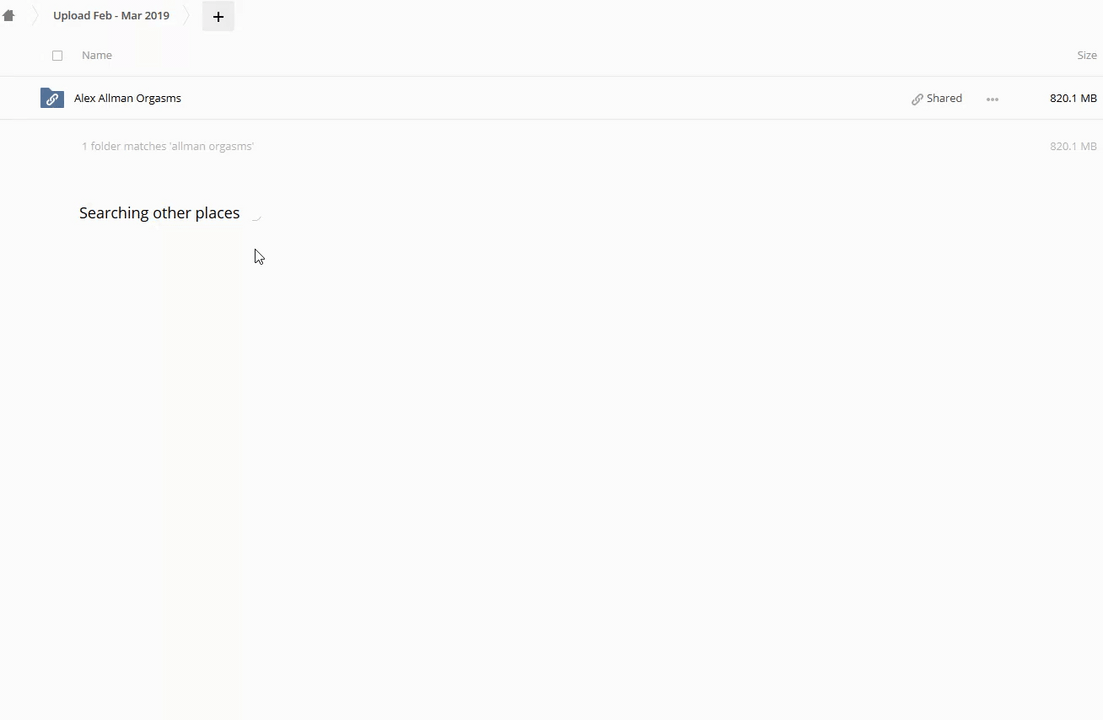Open the Upload Feb - Mar 2019 breadcrumb
The image size is (1103, 720).
111,16
